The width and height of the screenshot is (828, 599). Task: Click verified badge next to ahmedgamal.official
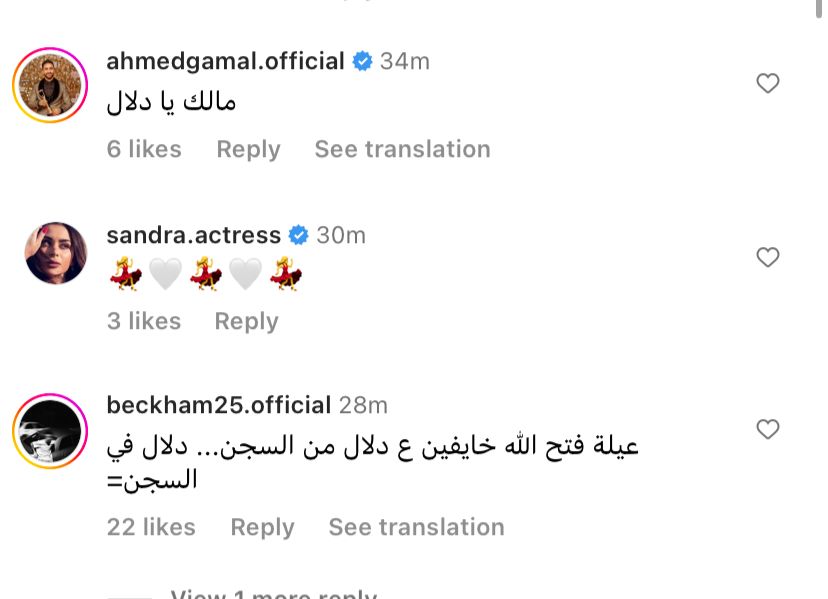point(362,61)
